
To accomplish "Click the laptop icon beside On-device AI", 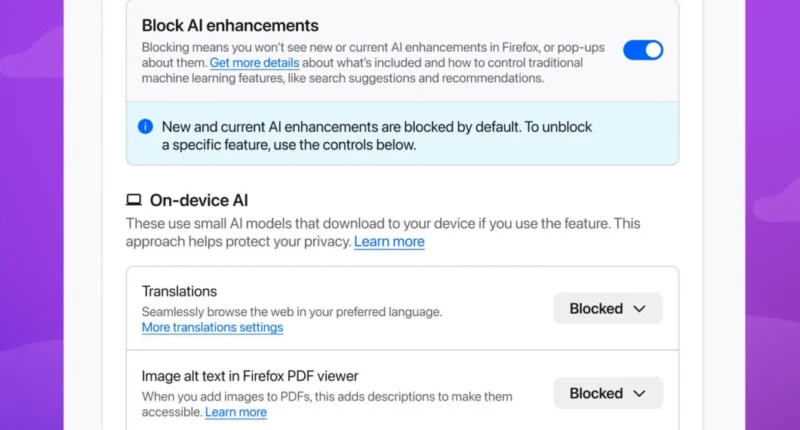I will click(133, 200).
